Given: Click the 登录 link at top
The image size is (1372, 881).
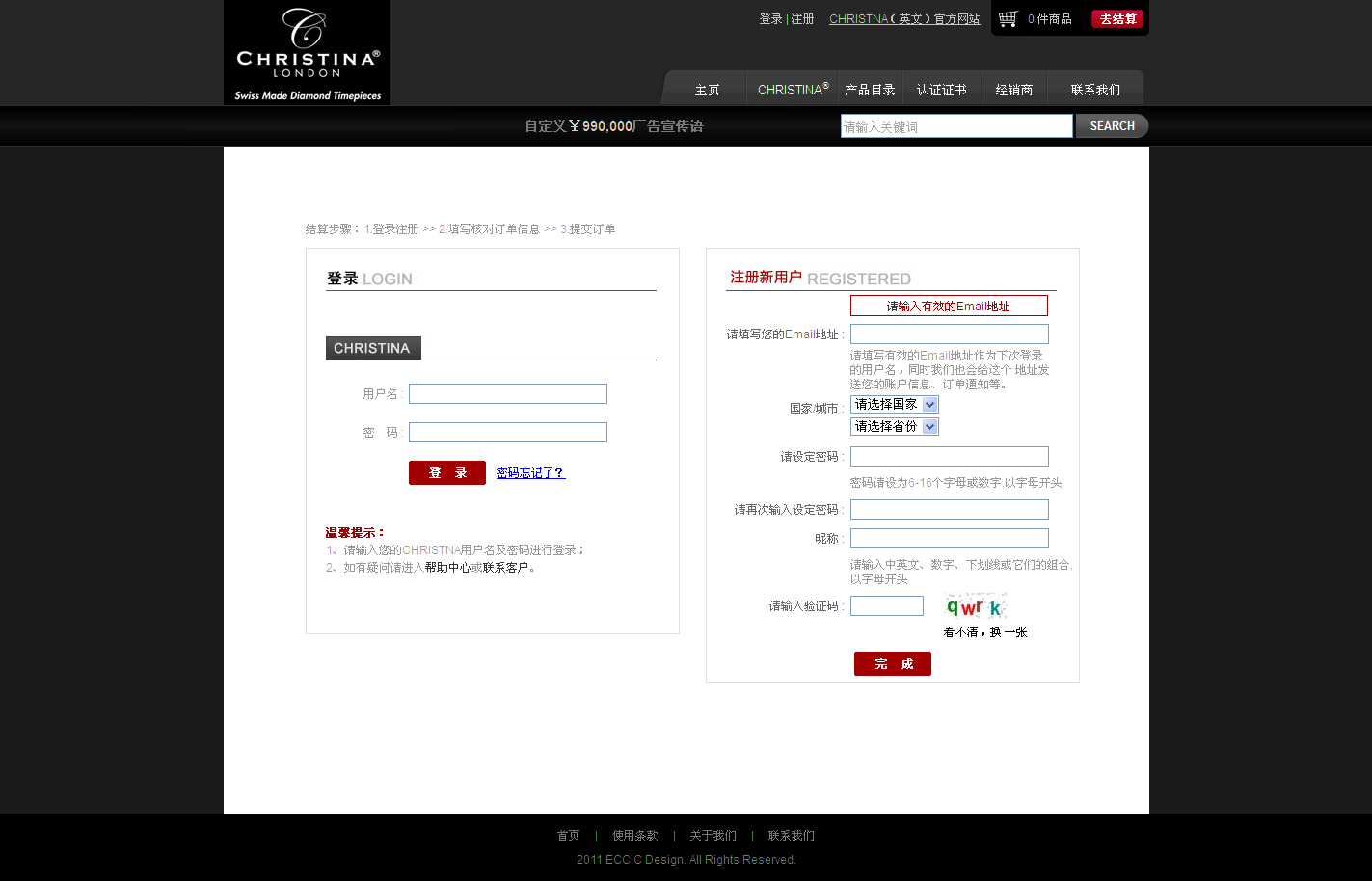Looking at the screenshot, I should [x=770, y=19].
